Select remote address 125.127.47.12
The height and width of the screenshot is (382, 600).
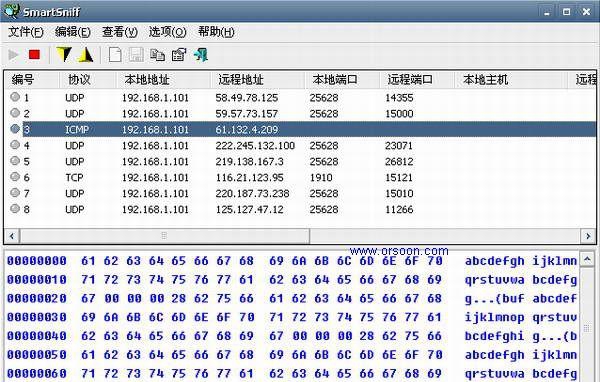(249, 209)
